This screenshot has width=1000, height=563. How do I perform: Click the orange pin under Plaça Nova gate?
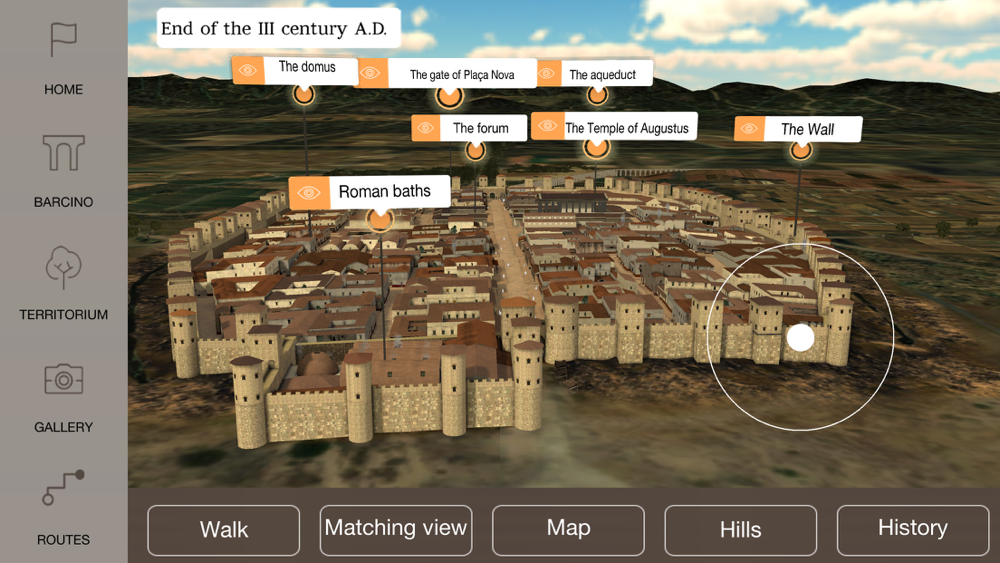click(449, 97)
